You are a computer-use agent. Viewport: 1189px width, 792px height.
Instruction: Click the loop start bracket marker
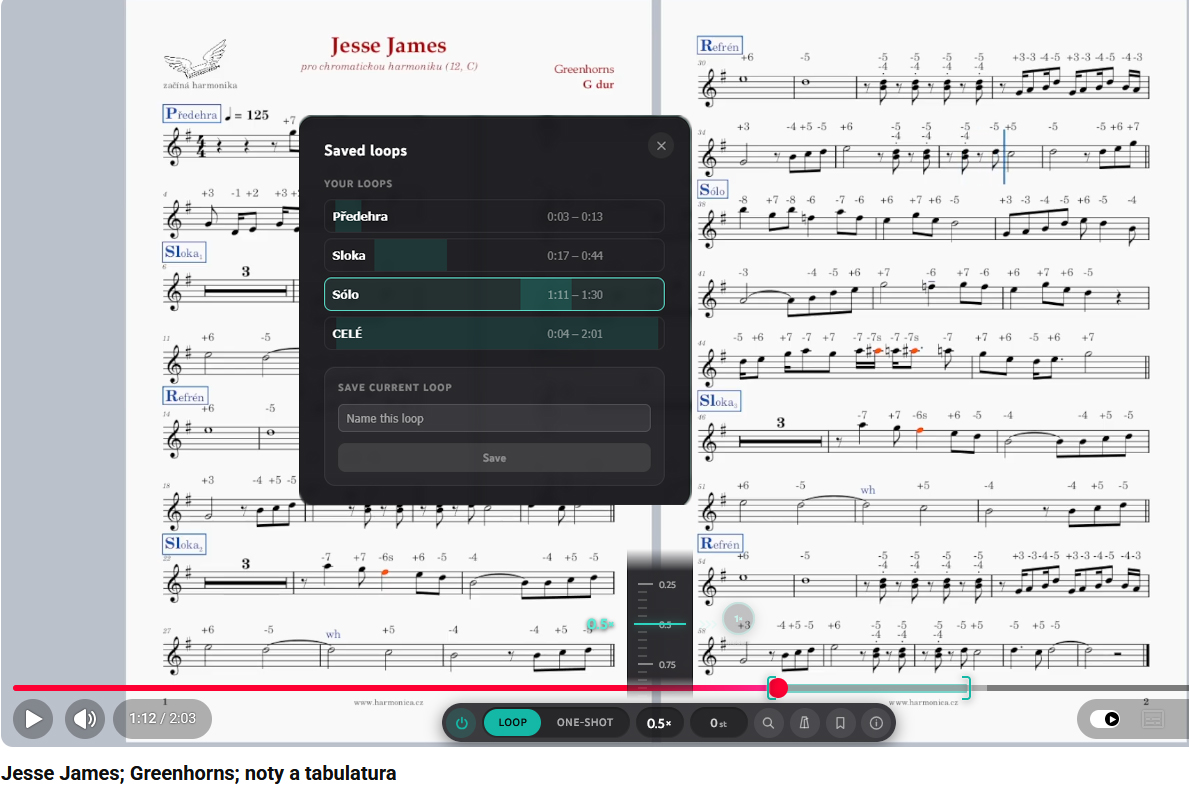pyautogui.click(x=770, y=688)
